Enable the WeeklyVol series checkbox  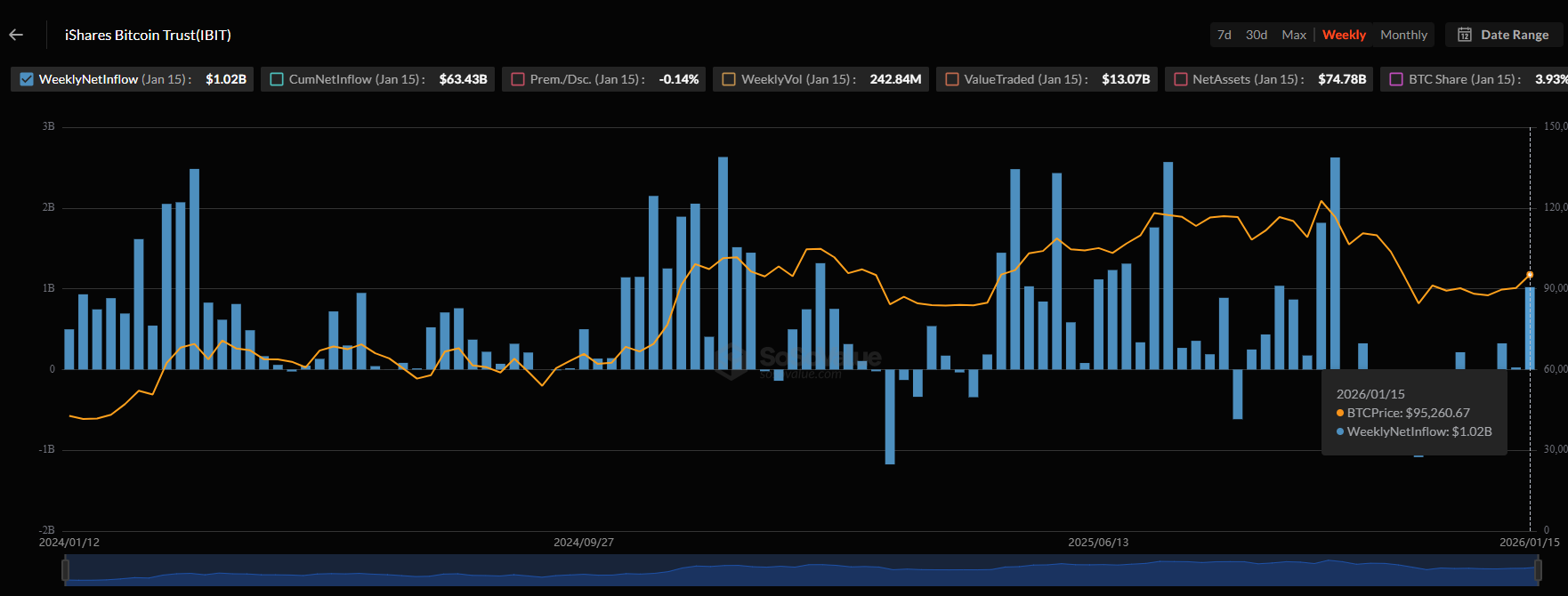[729, 79]
